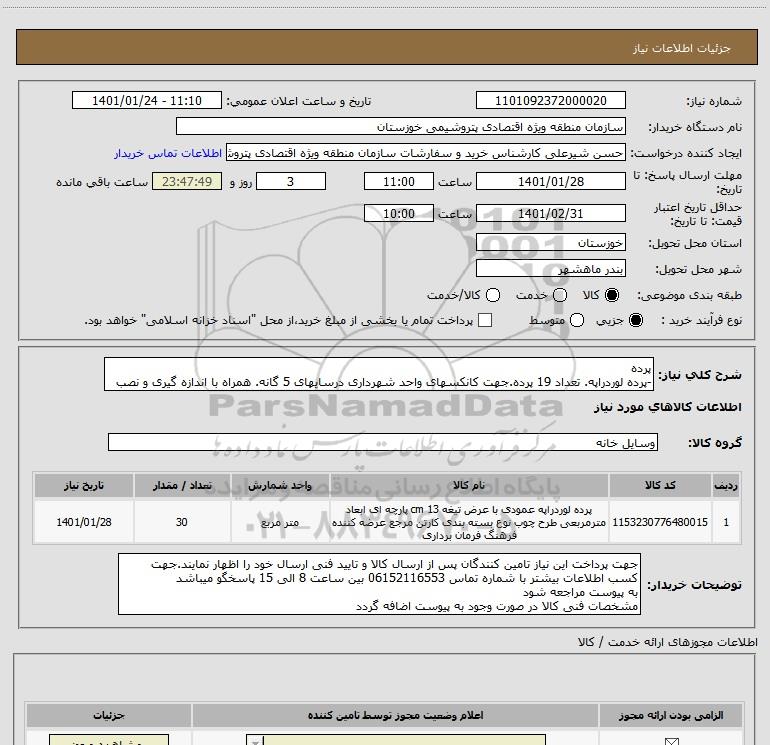This screenshot has width=770, height=745.
Task: Click the remaining time counter 23:47:49
Action: pos(187,181)
